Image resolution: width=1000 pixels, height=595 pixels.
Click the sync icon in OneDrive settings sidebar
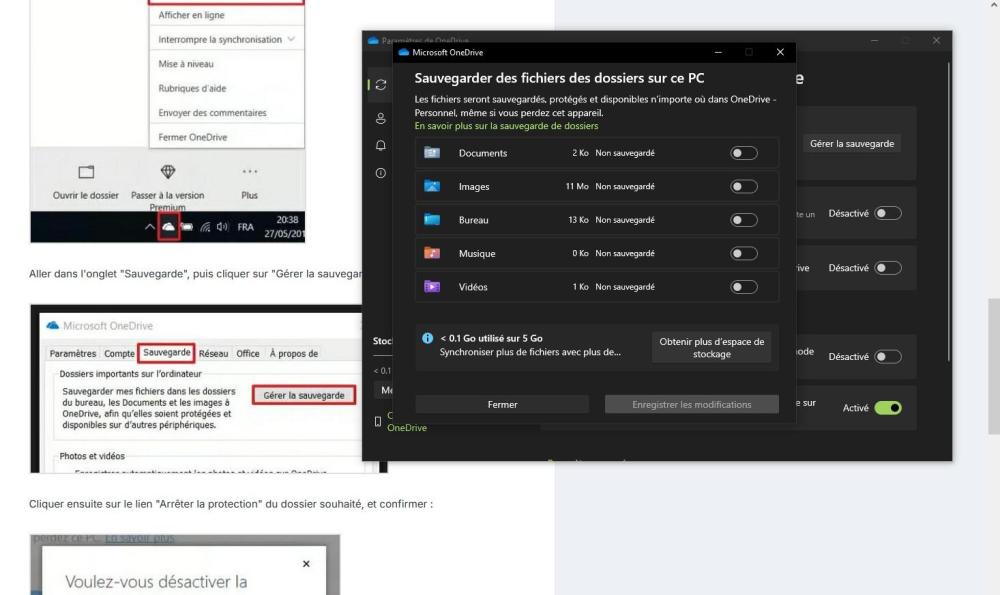click(x=381, y=85)
